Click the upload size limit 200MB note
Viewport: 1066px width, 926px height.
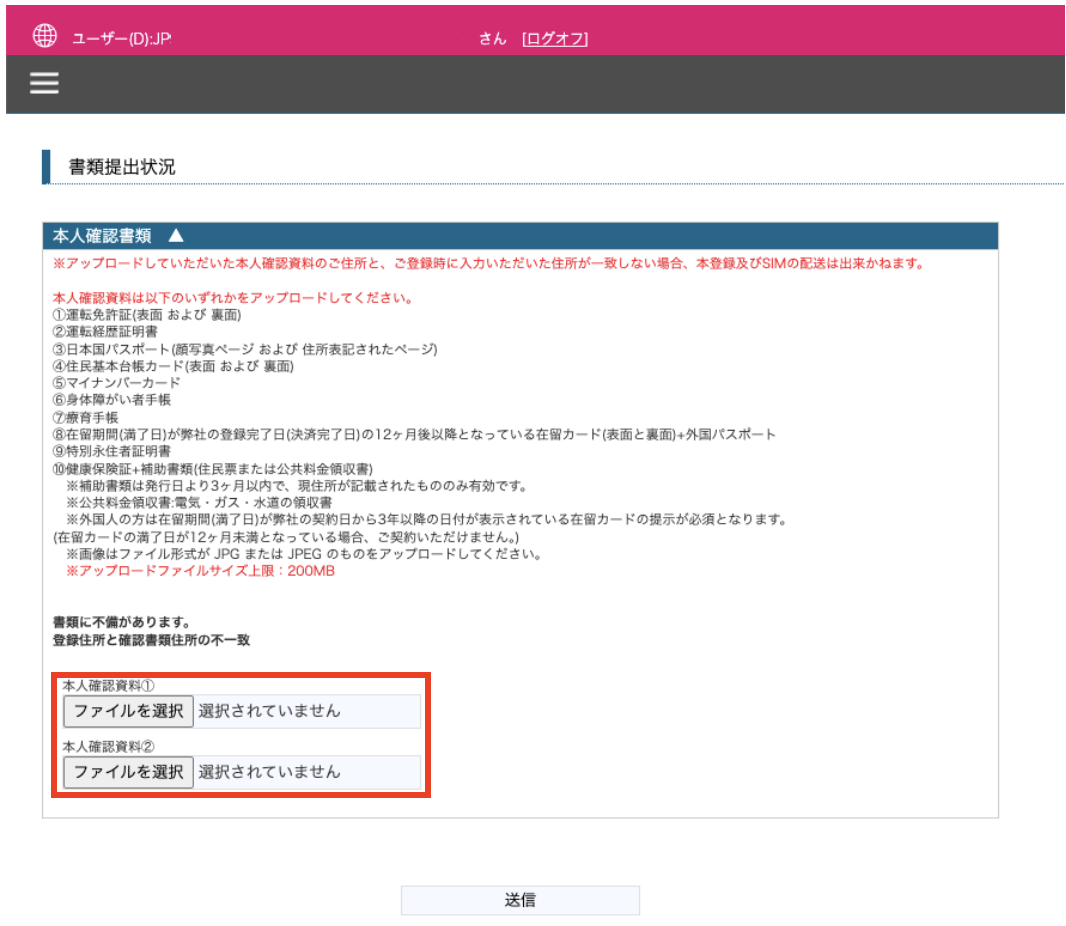(x=200, y=571)
